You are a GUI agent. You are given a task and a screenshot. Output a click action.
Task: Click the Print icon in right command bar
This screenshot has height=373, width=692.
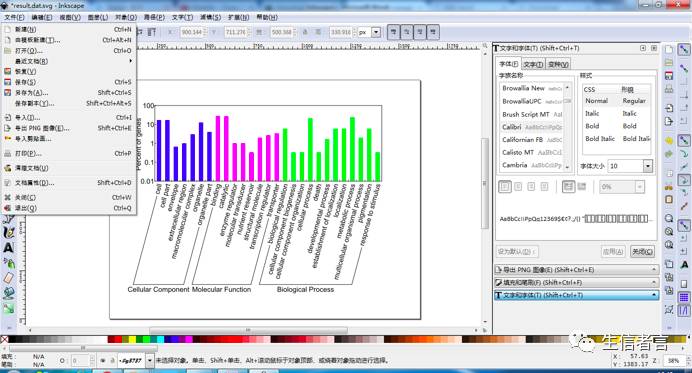coord(669,89)
